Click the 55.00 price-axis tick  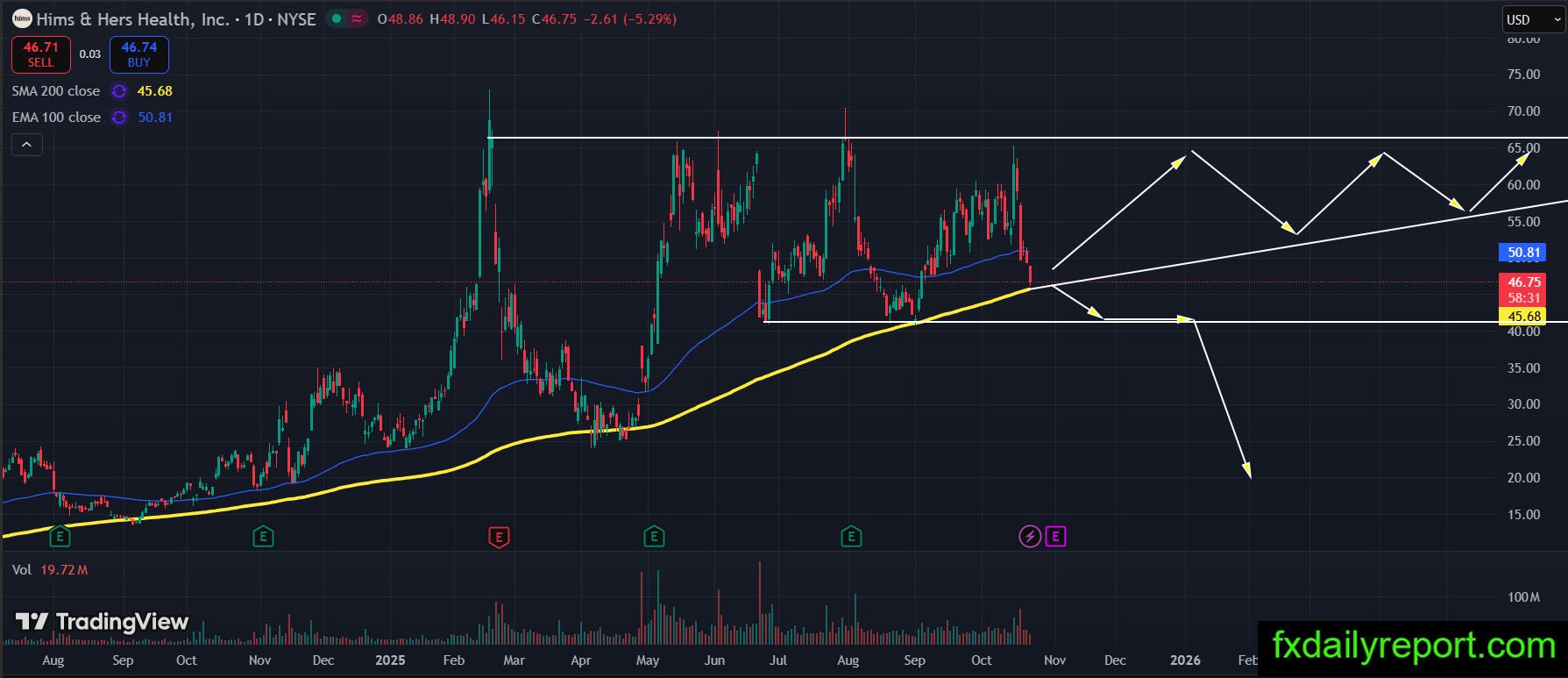1523,222
